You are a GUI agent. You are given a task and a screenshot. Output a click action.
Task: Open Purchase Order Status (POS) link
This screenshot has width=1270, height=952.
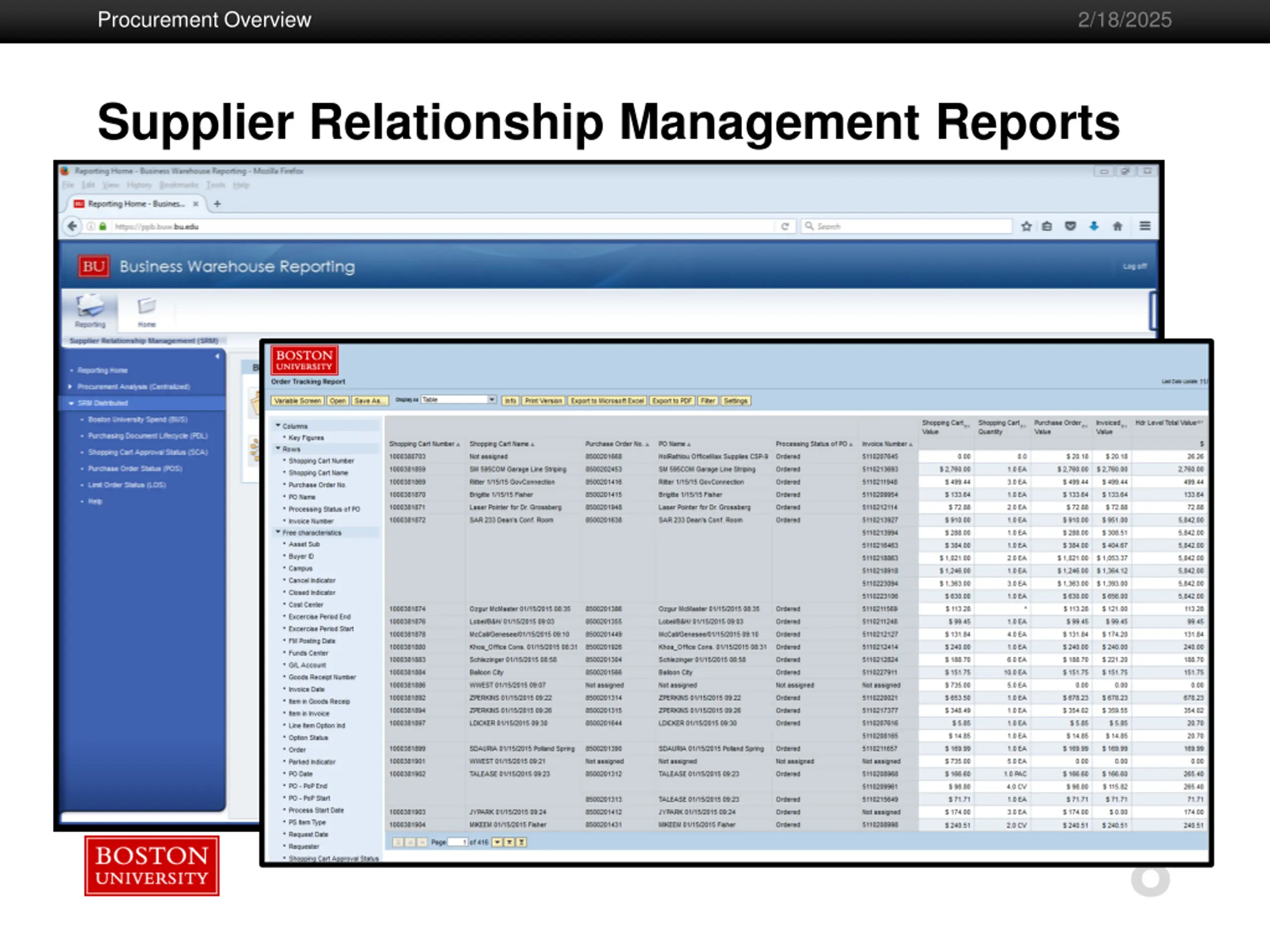click(135, 468)
